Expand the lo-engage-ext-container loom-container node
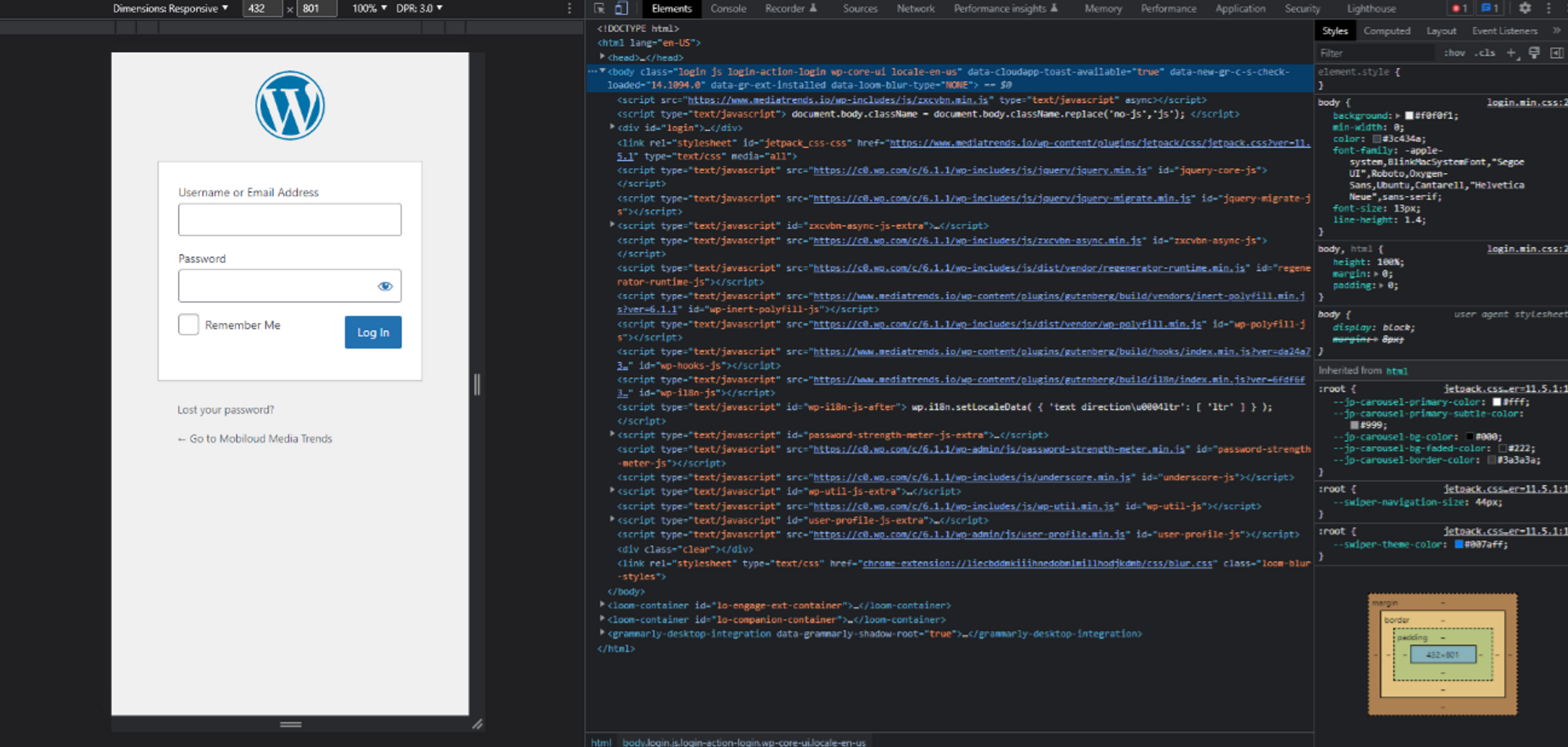The height and width of the screenshot is (747, 1568). coord(602,604)
